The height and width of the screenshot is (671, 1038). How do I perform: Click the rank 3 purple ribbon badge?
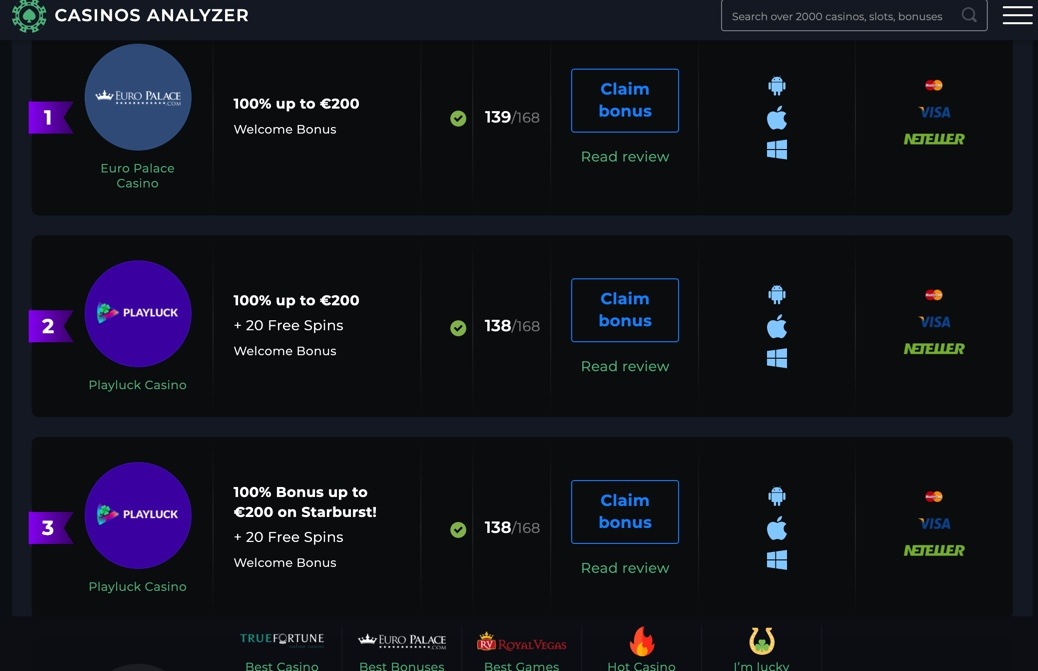(50, 528)
